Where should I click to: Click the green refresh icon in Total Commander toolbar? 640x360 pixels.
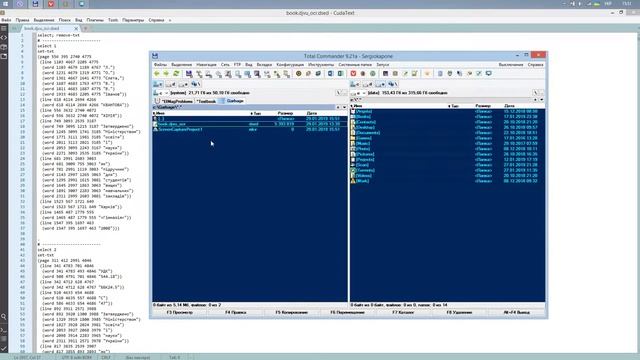click(x=176, y=74)
